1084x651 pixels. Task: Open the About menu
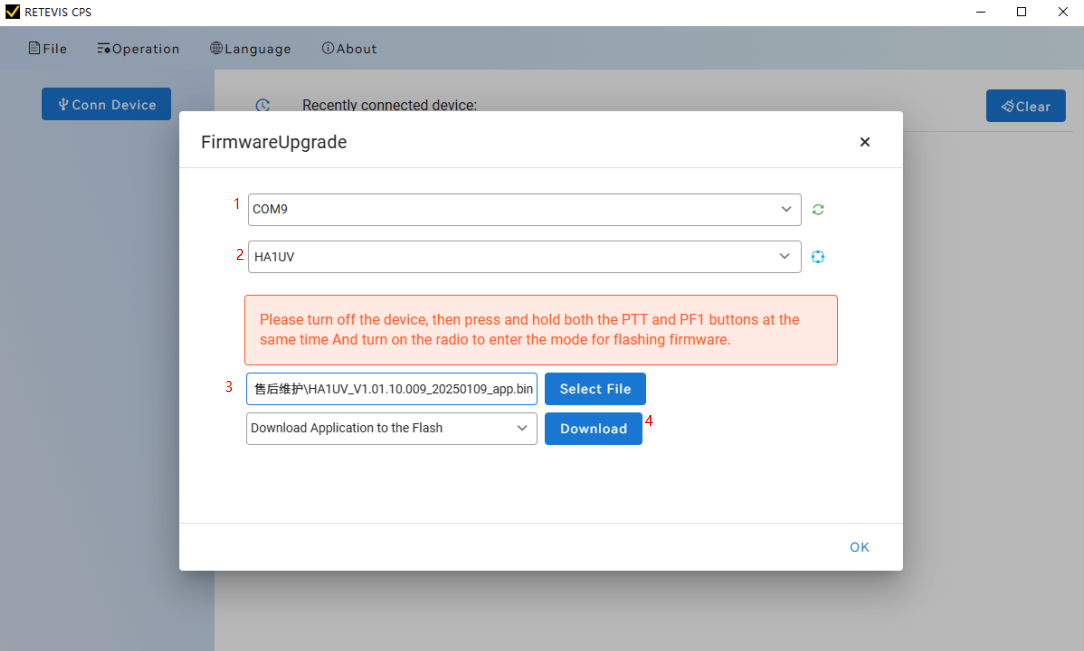[x=349, y=48]
